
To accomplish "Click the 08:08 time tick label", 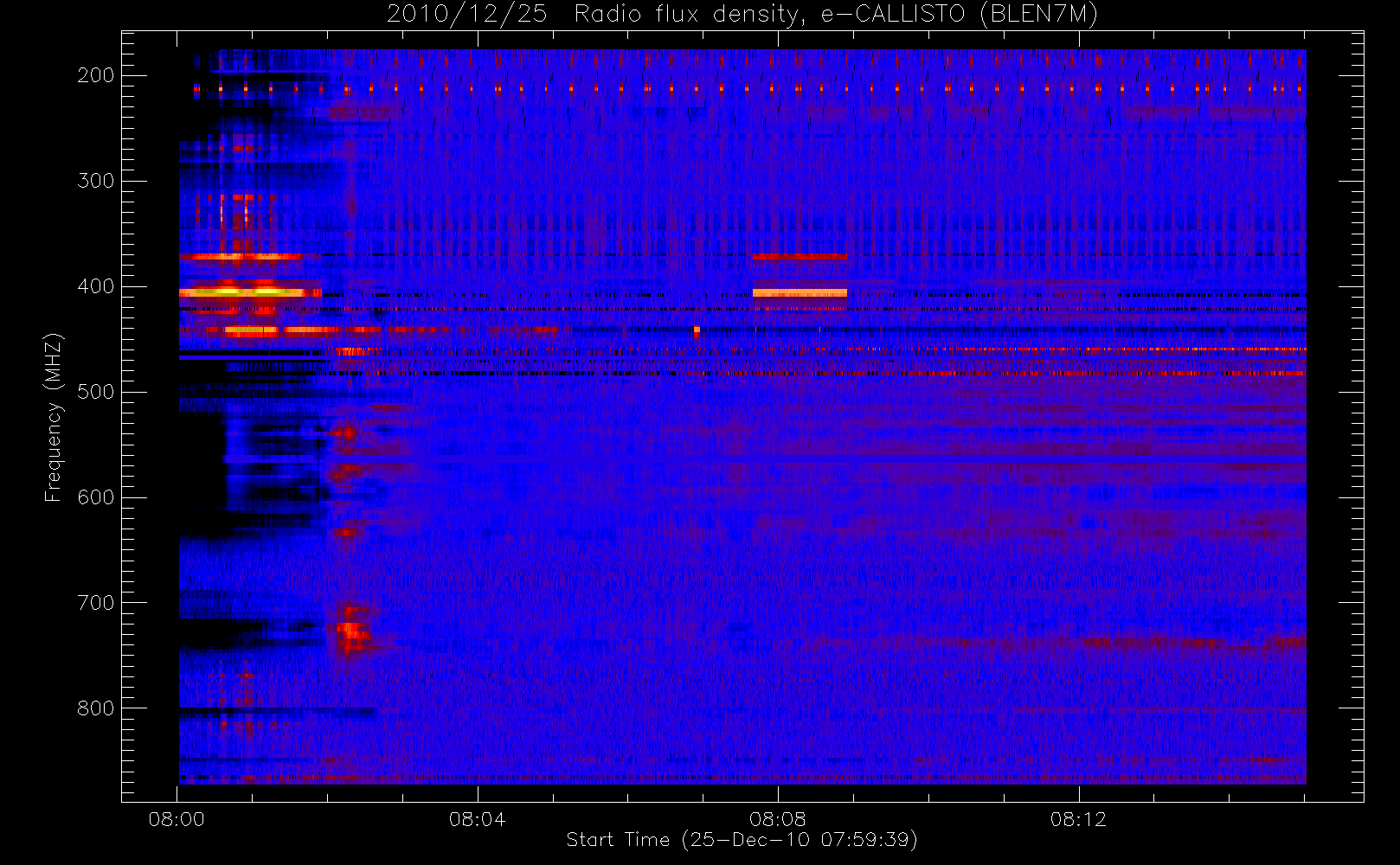I will pos(778,819).
